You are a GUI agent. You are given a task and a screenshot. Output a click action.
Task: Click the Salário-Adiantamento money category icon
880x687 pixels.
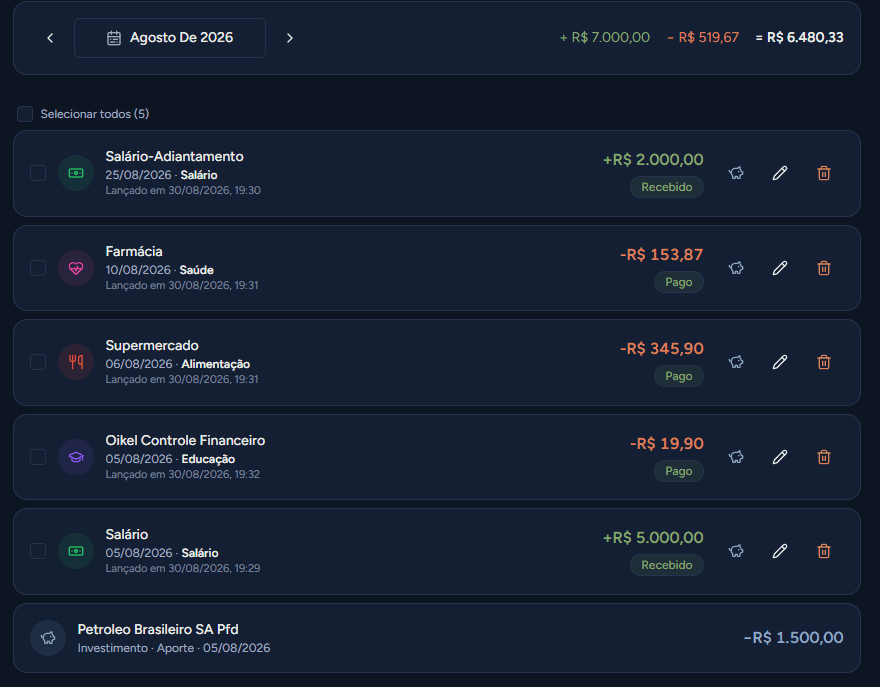[x=76, y=173]
